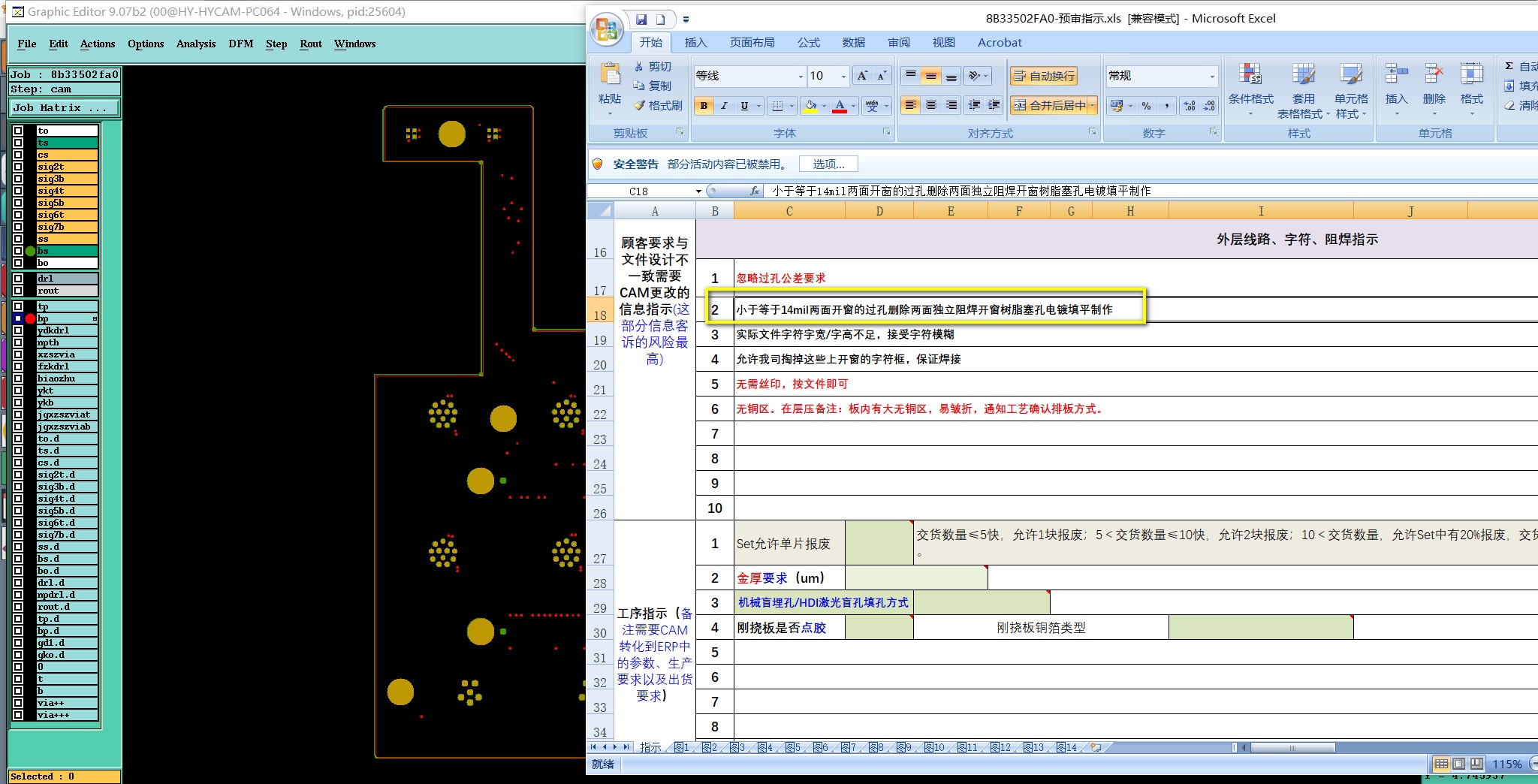Click the Underline formatting icon
Image resolution: width=1538 pixels, height=784 pixels.
pos(744,106)
